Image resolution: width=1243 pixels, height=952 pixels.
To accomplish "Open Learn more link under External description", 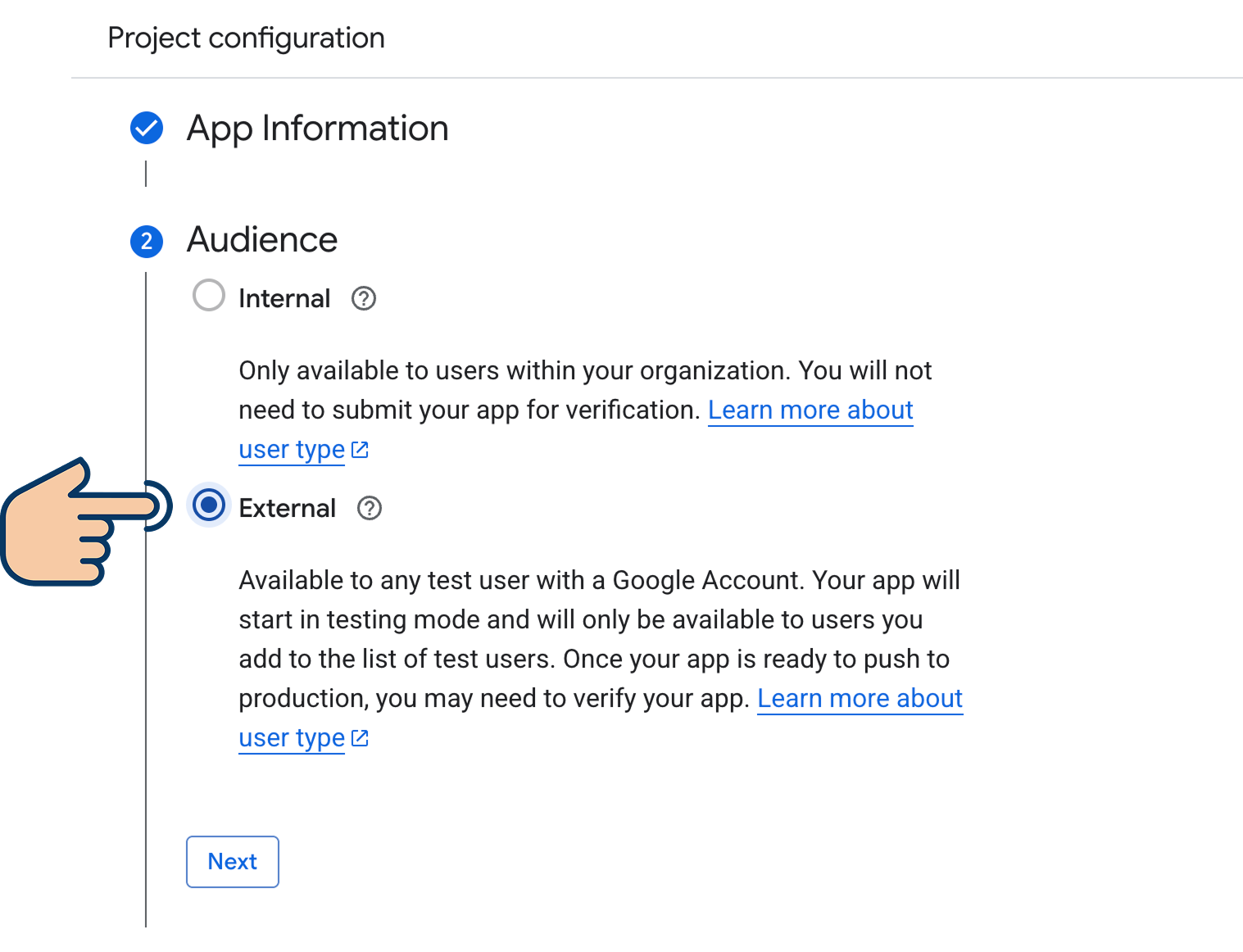I will coord(601,718).
